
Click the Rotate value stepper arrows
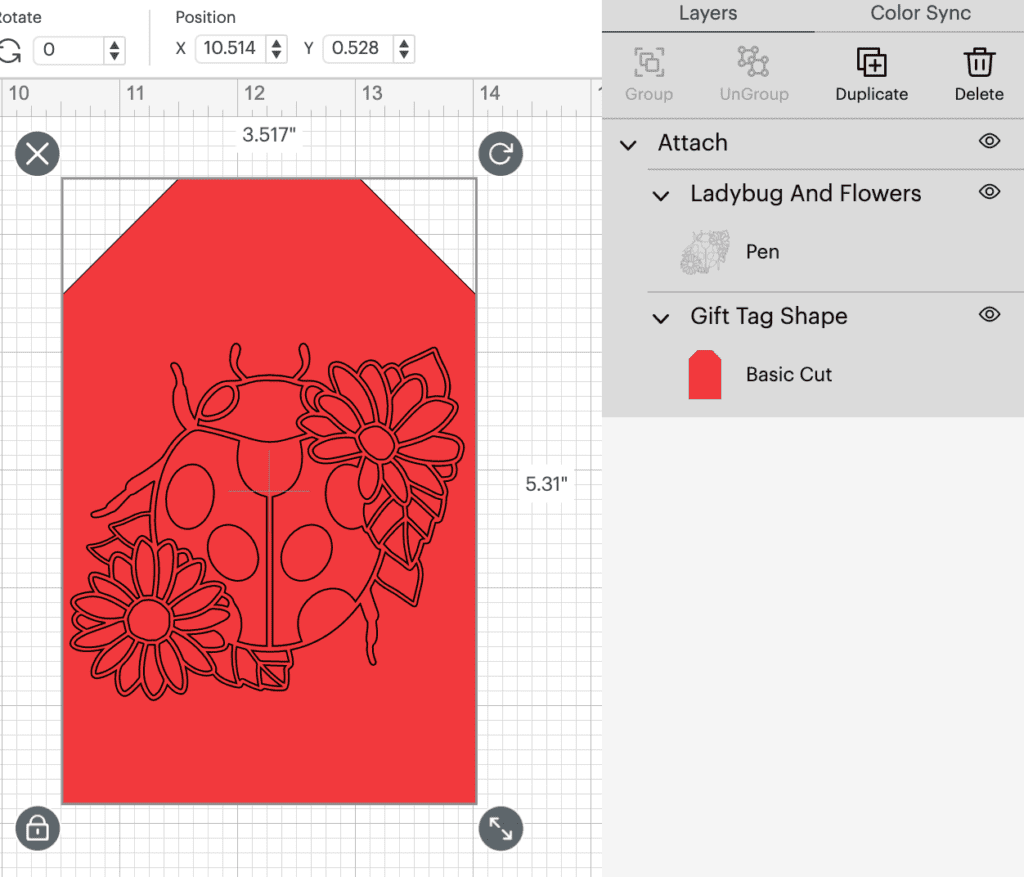114,50
